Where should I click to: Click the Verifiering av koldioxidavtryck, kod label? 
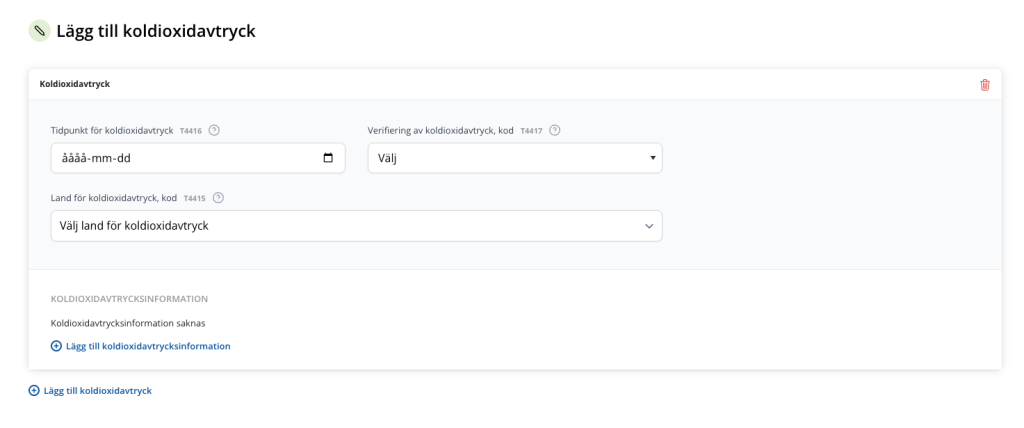[x=441, y=131]
